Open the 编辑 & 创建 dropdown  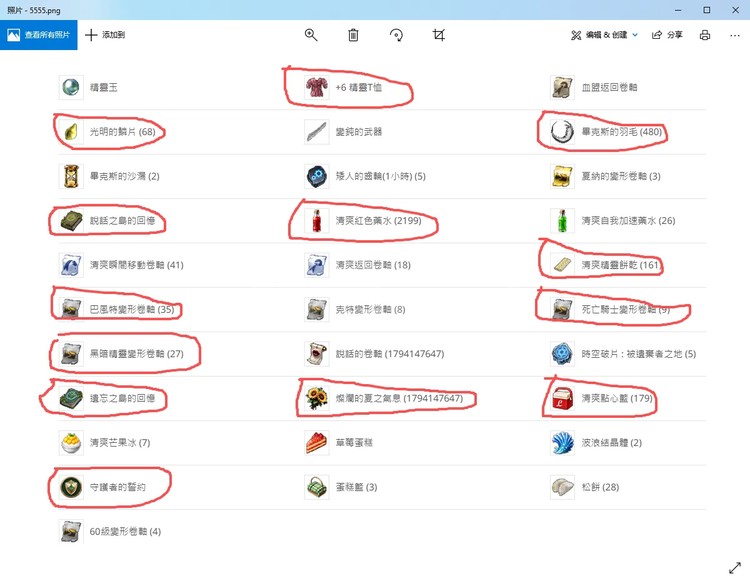[605, 35]
